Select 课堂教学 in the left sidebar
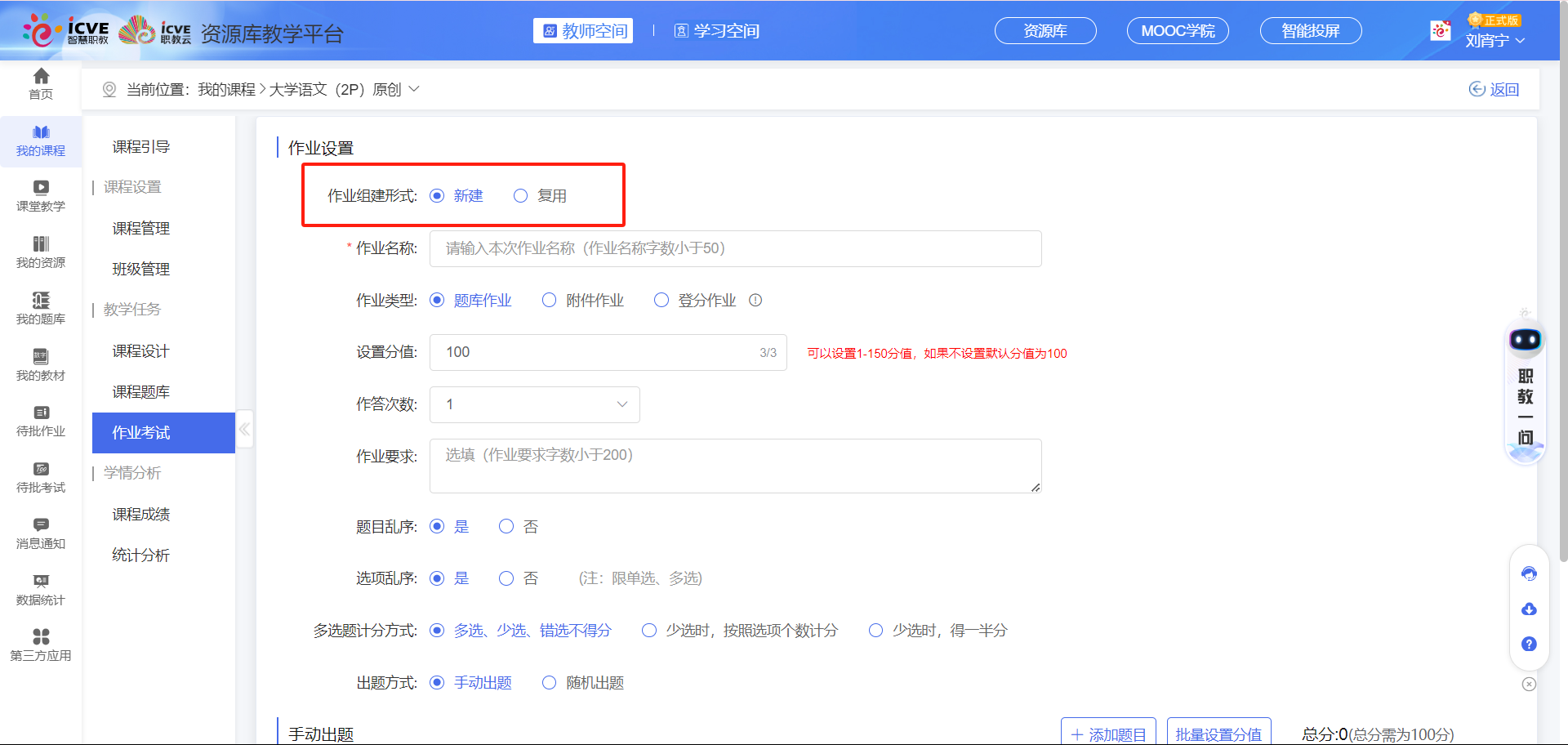The width and height of the screenshot is (1568, 745). (x=40, y=195)
